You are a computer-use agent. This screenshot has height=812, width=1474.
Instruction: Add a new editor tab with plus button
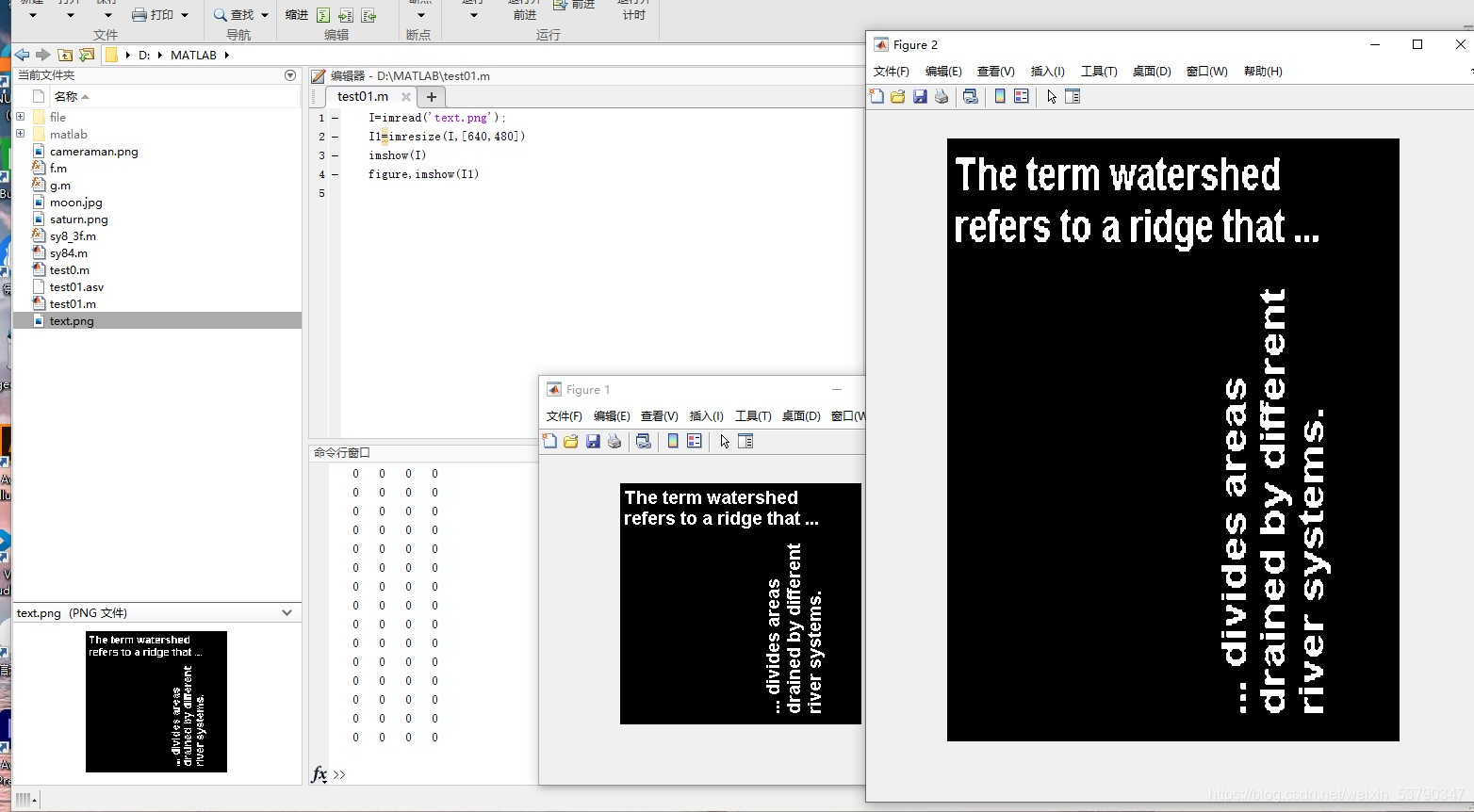coord(432,96)
